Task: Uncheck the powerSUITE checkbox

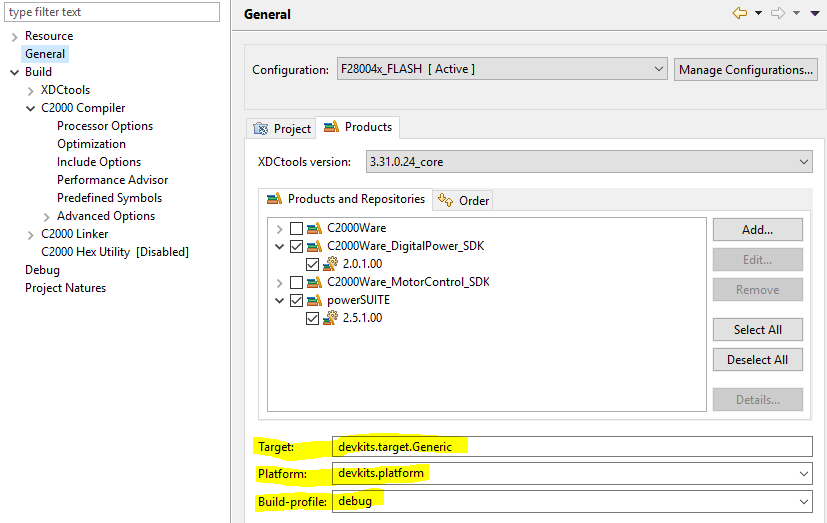Action: tap(296, 301)
